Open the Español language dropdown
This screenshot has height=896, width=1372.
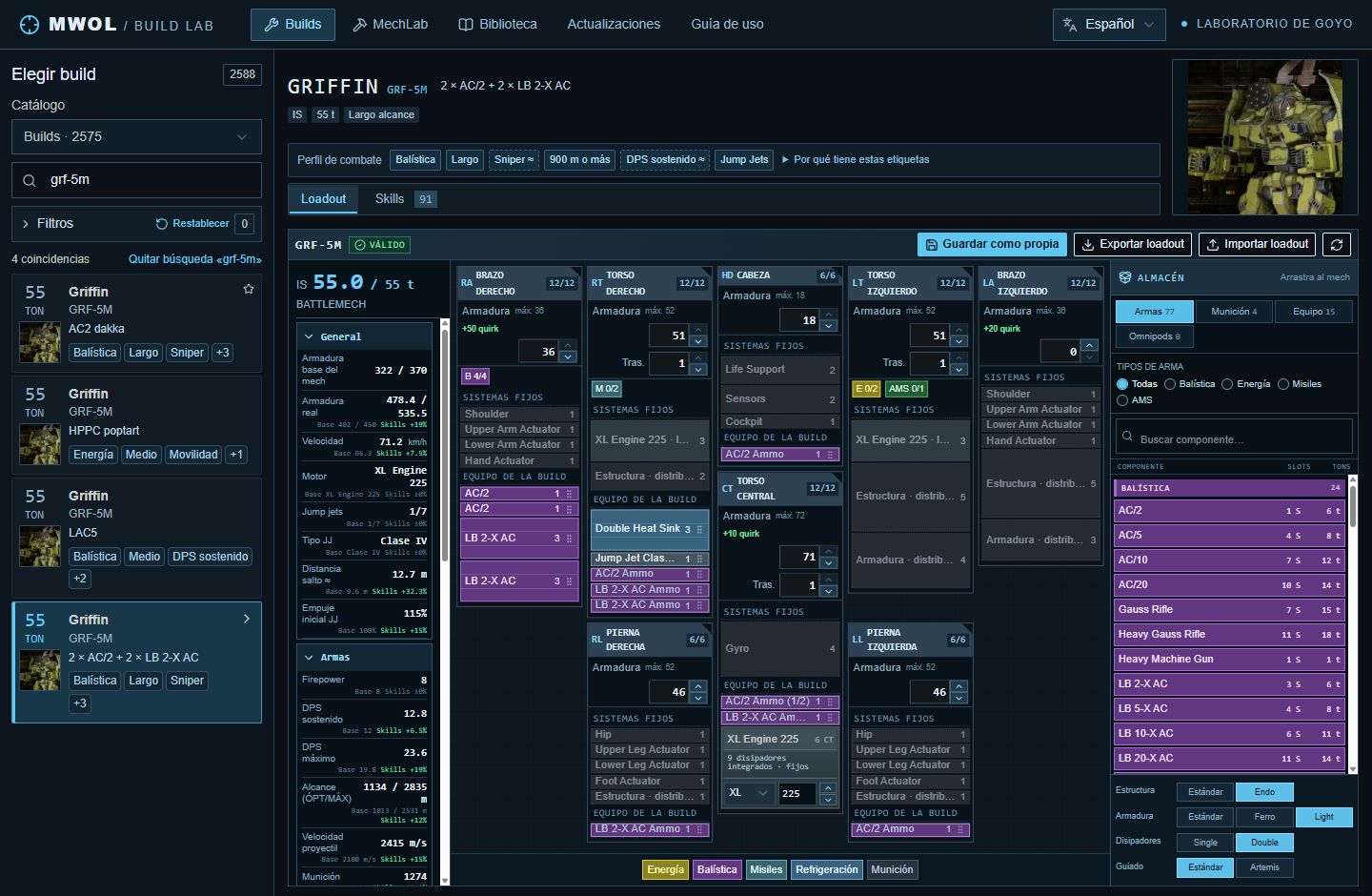(1109, 25)
